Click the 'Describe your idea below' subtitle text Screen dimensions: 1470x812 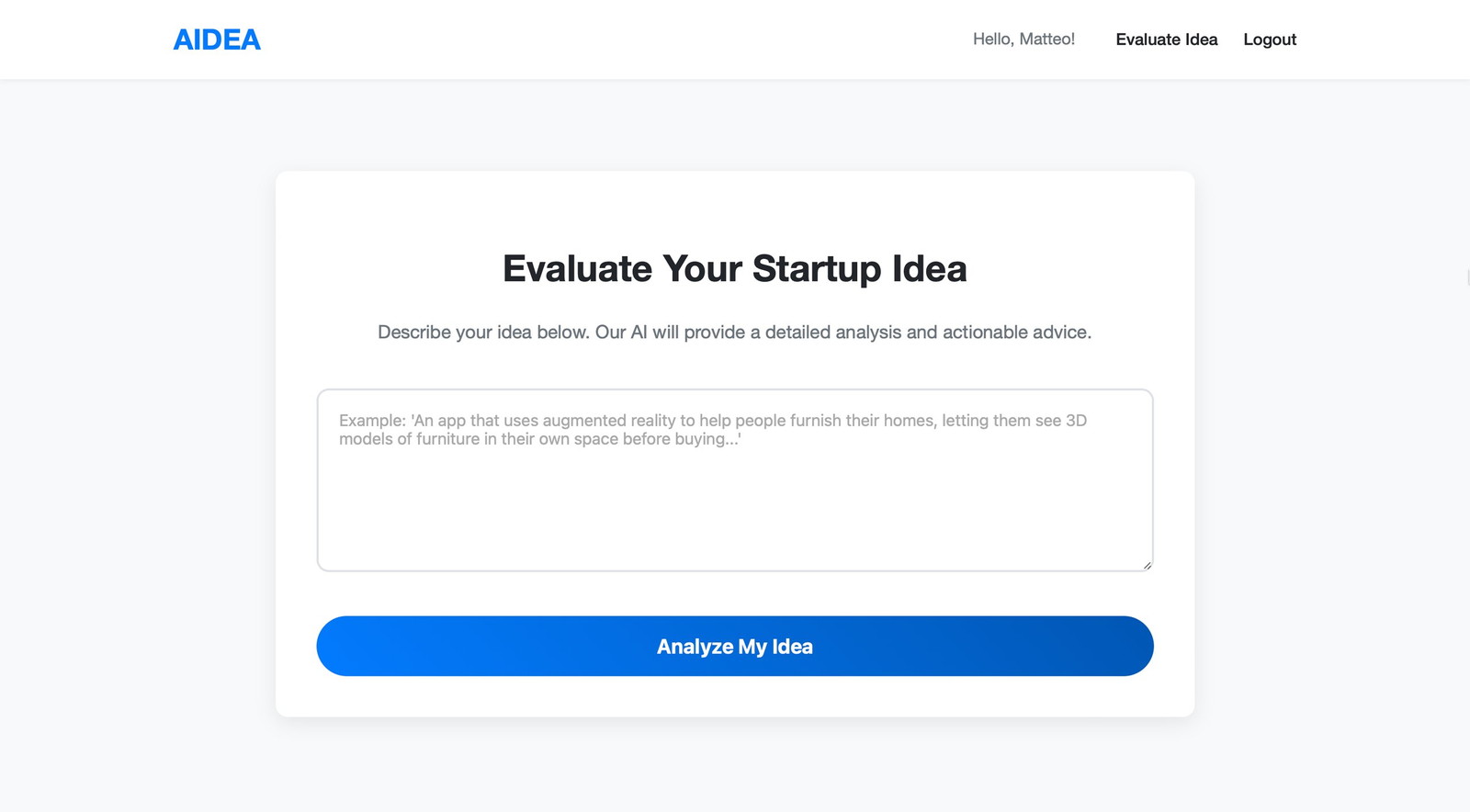click(735, 332)
